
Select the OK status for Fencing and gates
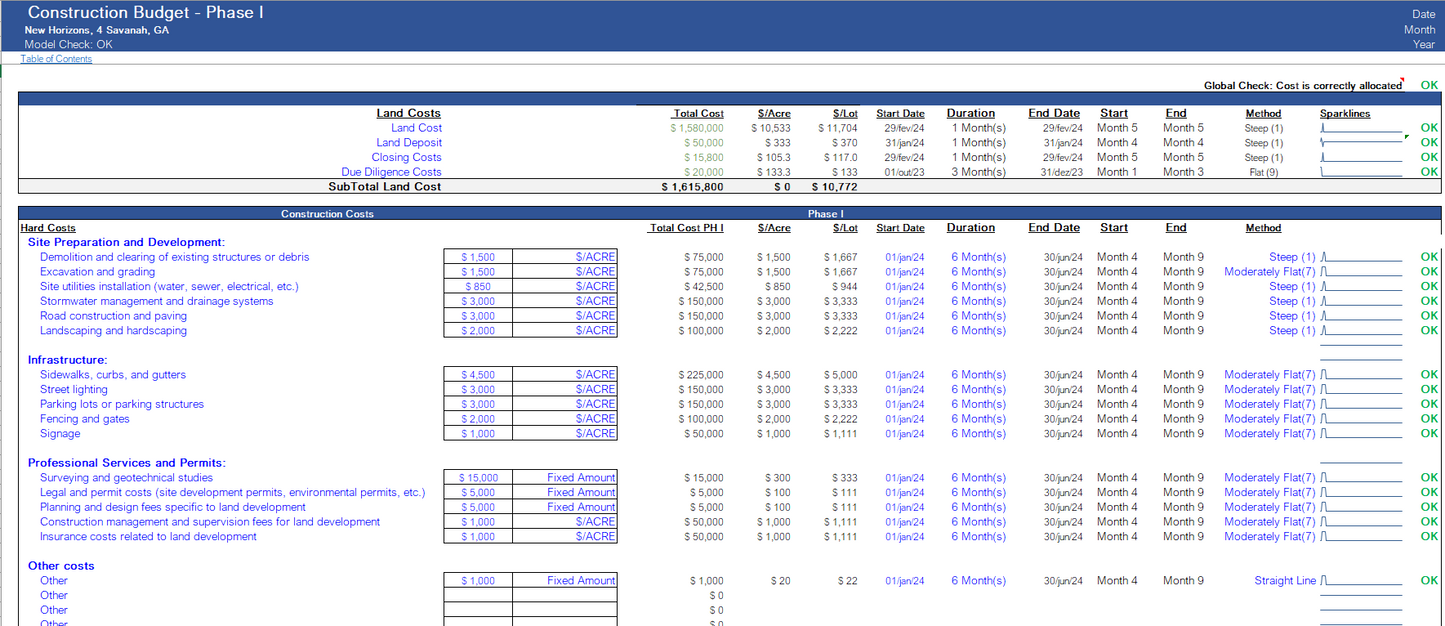pos(1429,419)
